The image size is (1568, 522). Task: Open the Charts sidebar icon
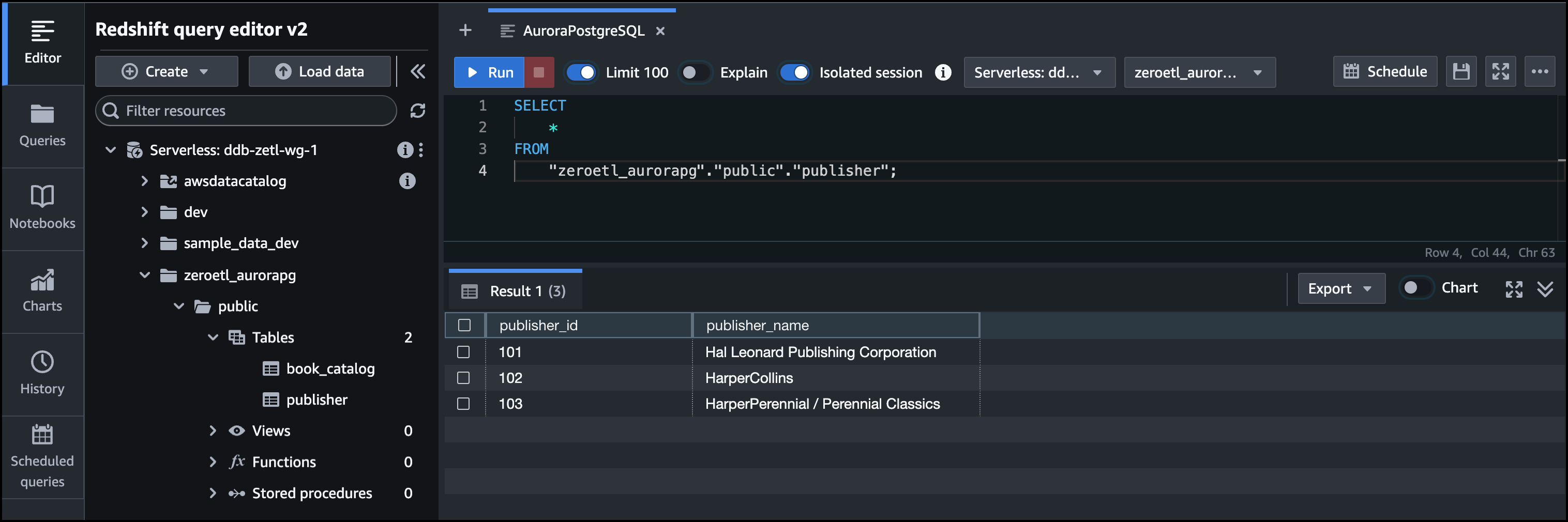tap(42, 290)
